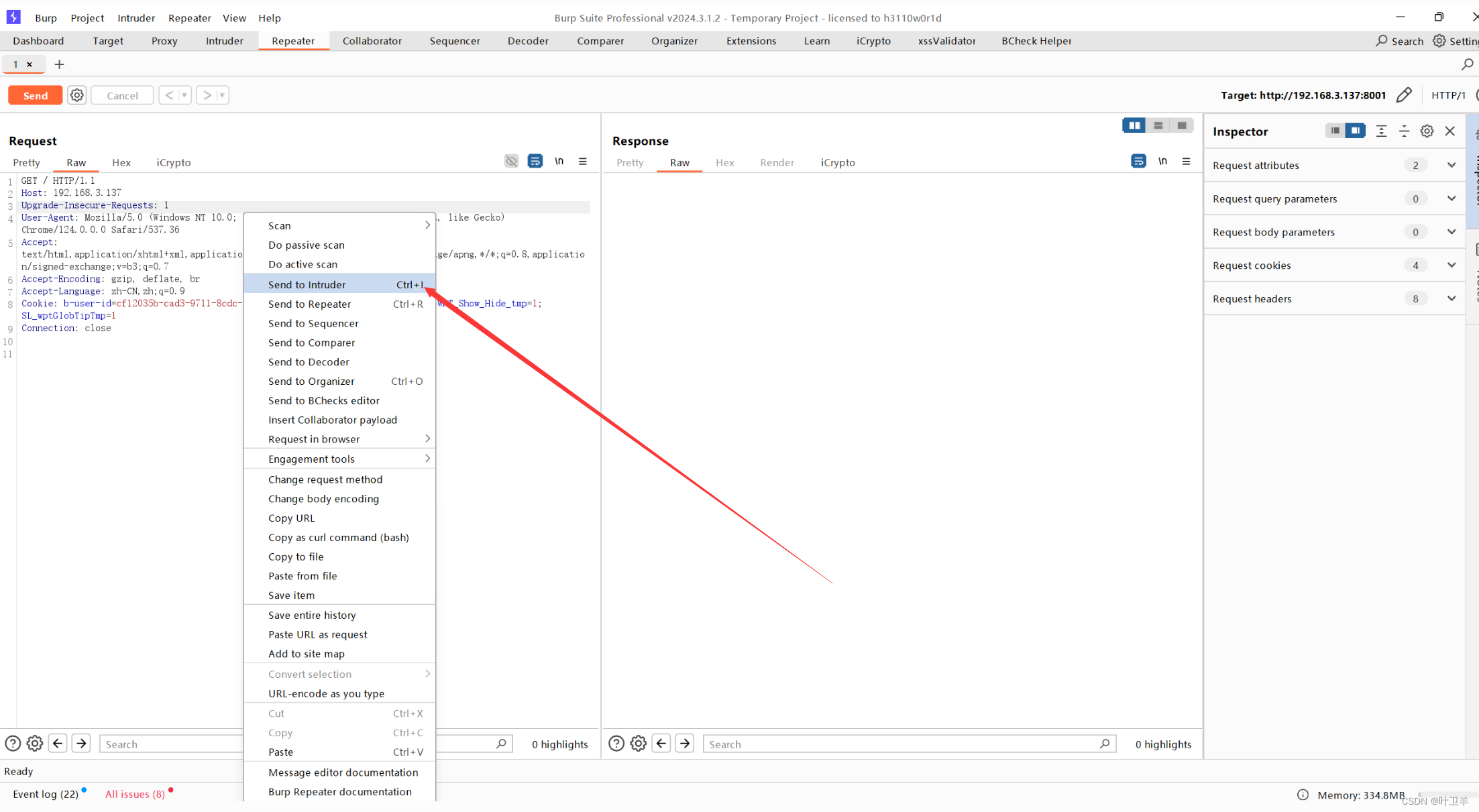This screenshot has width=1479, height=812.
Task: Open history back dropdown arrow
Action: pos(184,95)
